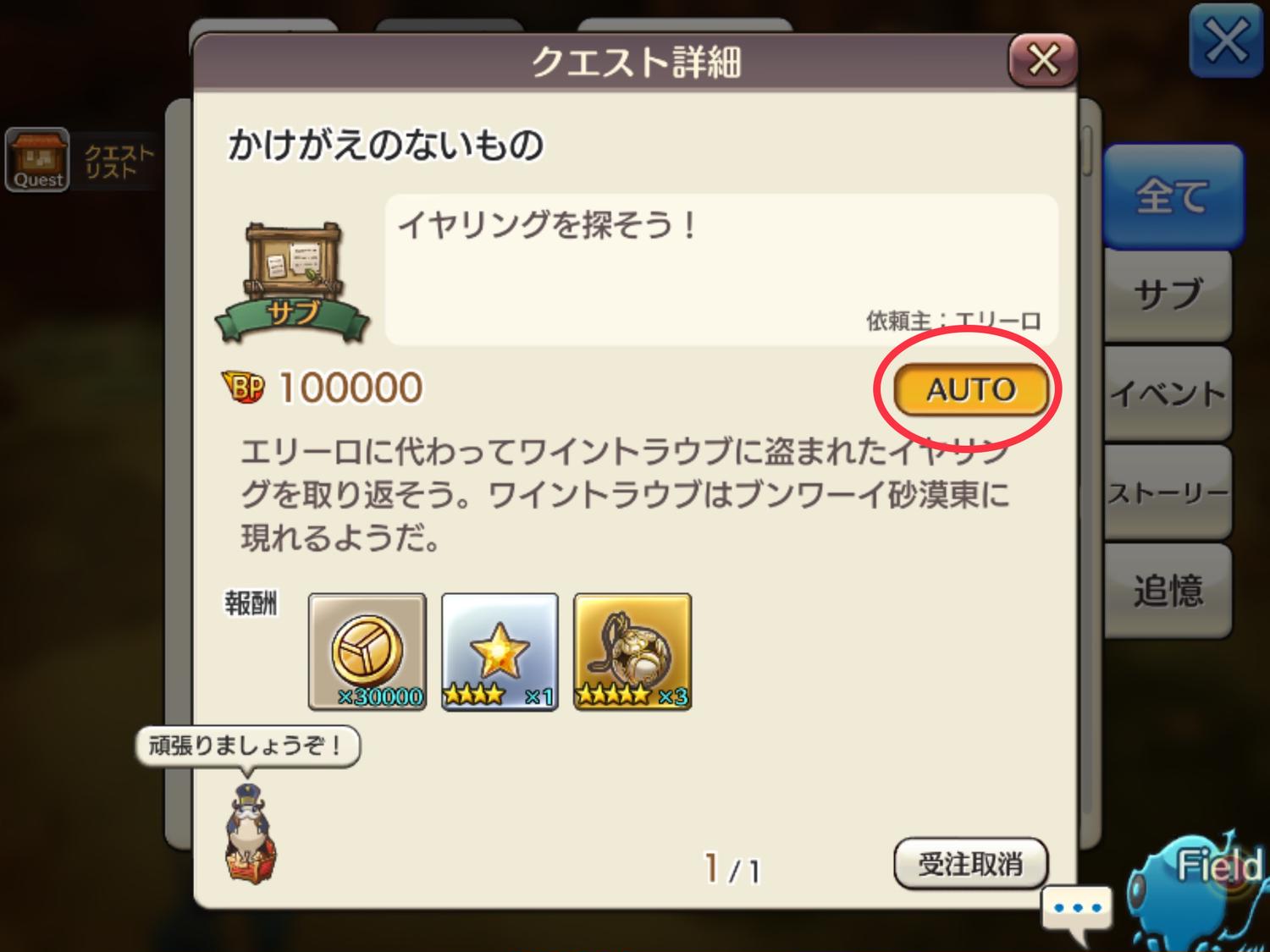Image resolution: width=1270 pixels, height=952 pixels.
Task: Close the quest list with blue X
Action: point(1226,41)
